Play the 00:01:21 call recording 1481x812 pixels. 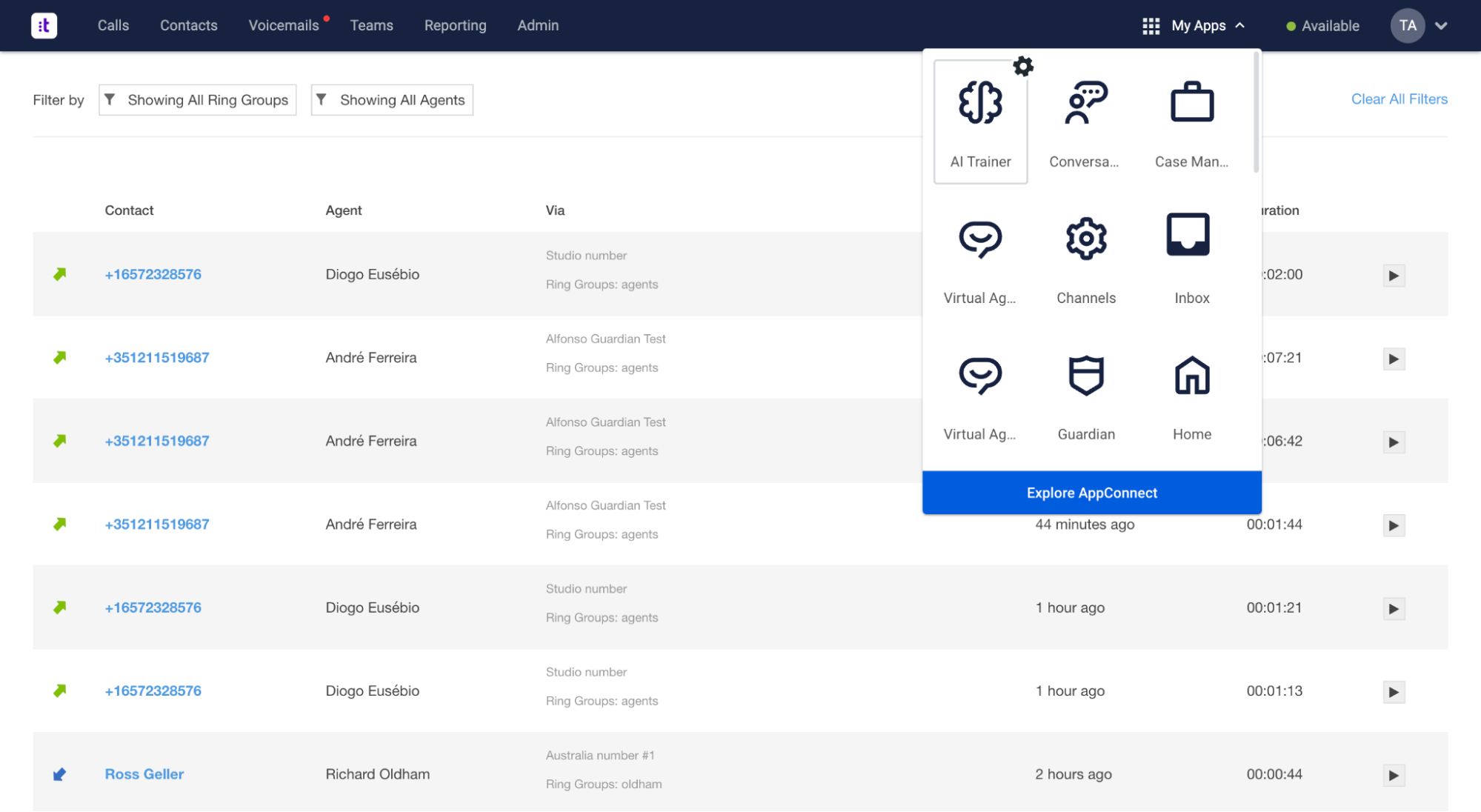(1394, 609)
